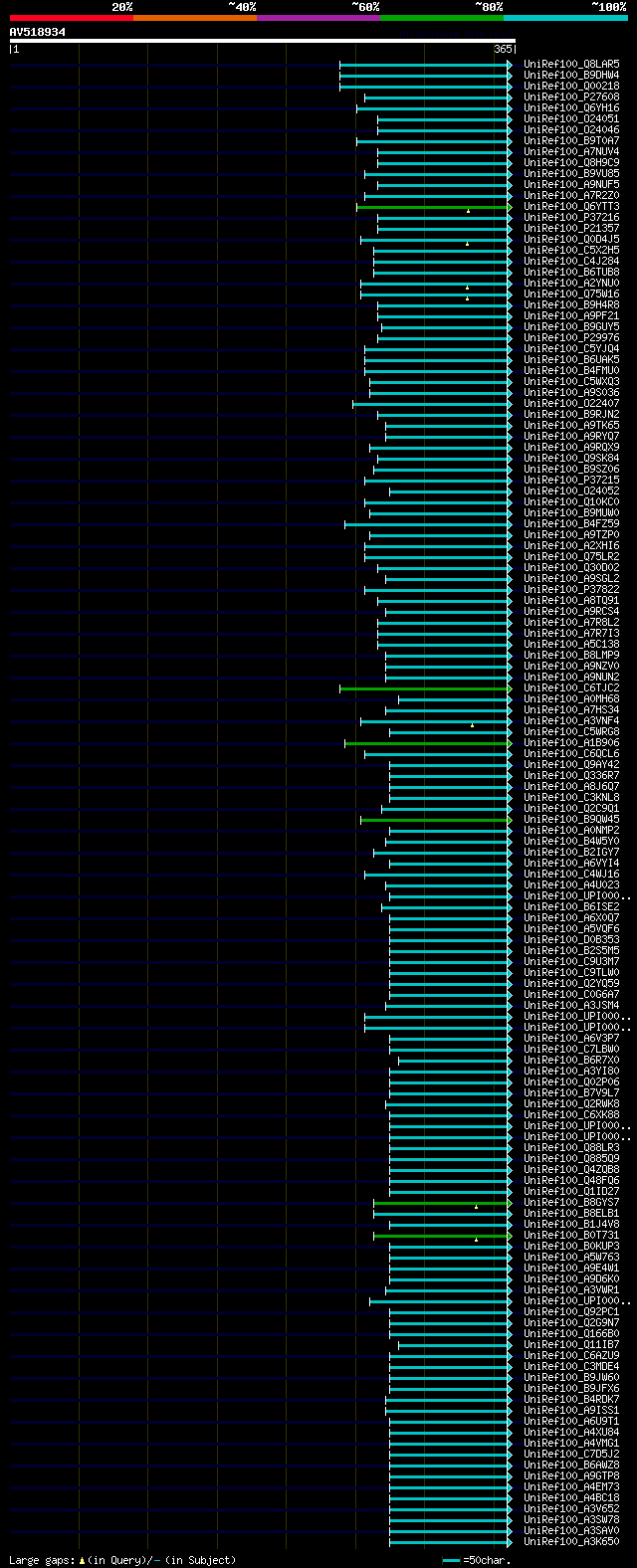Click the cyan ~100% identity color band
637x1568 pixels.
564,17
